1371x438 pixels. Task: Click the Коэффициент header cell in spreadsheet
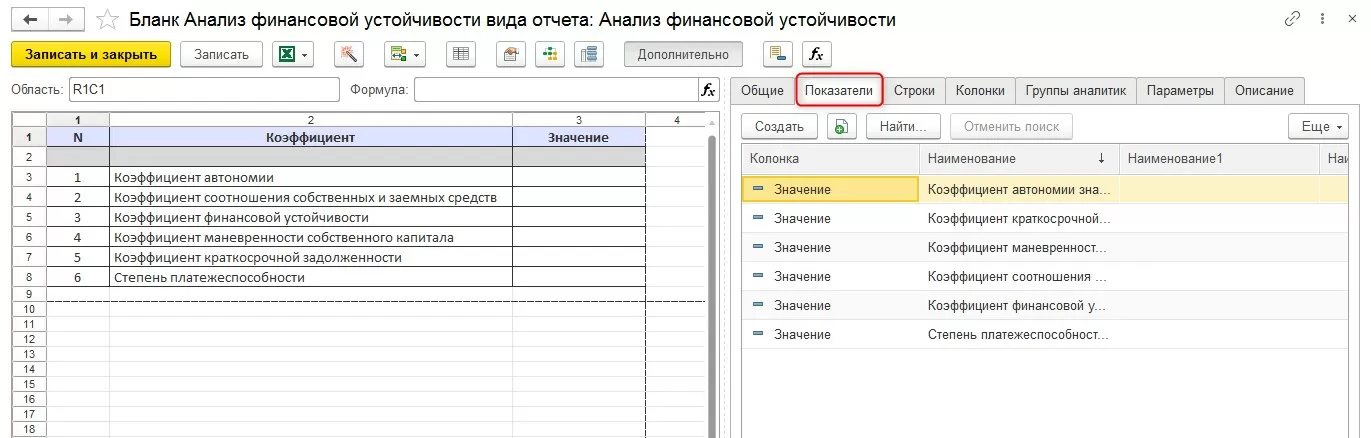click(x=311, y=137)
